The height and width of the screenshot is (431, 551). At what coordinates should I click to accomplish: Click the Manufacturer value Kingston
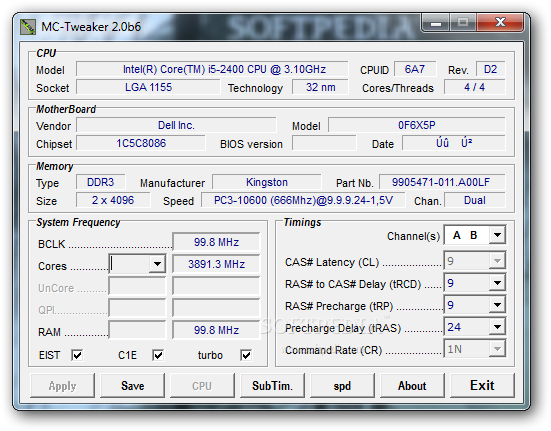[267, 182]
